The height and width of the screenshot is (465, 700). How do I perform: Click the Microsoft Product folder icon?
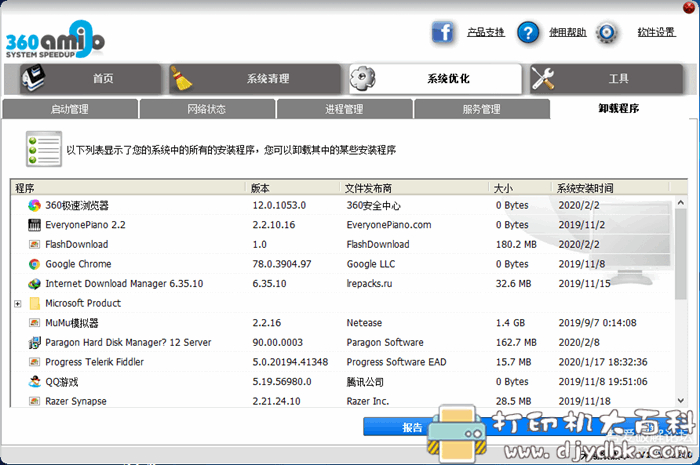click(34, 303)
